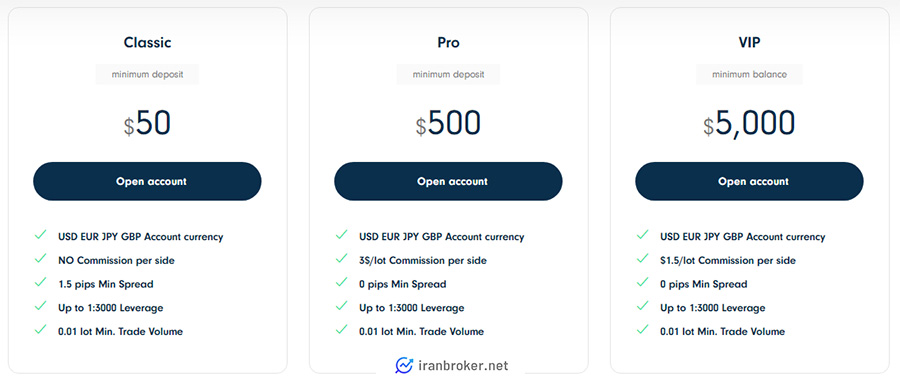900x380 pixels.
Task: Click the checkmark beside $1.5/lot Commission per side
Action: (642, 258)
